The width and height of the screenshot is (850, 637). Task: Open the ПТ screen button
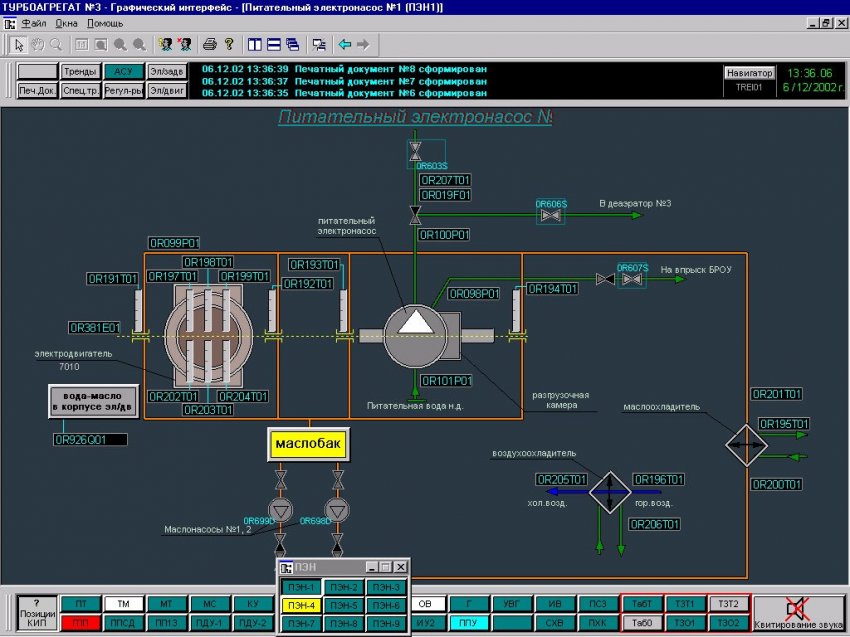click(x=80, y=603)
